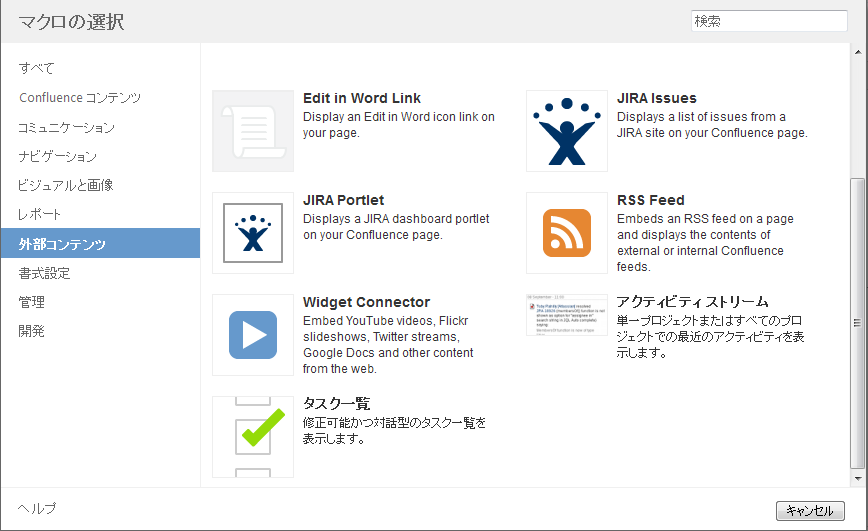Click the scrollbar up arrow

857,52
